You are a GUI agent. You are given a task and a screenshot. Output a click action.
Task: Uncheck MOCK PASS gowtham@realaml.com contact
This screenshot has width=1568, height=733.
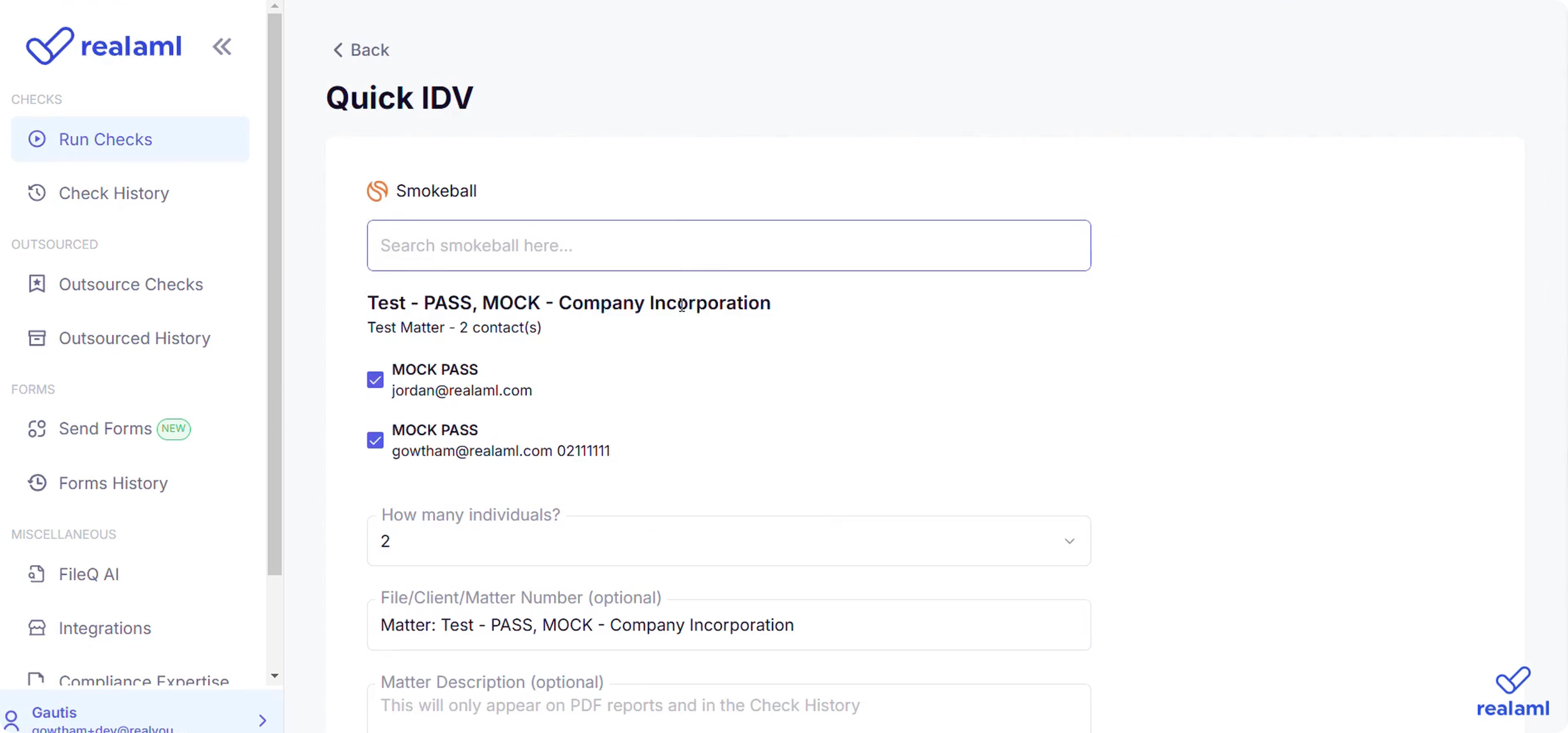tap(376, 440)
